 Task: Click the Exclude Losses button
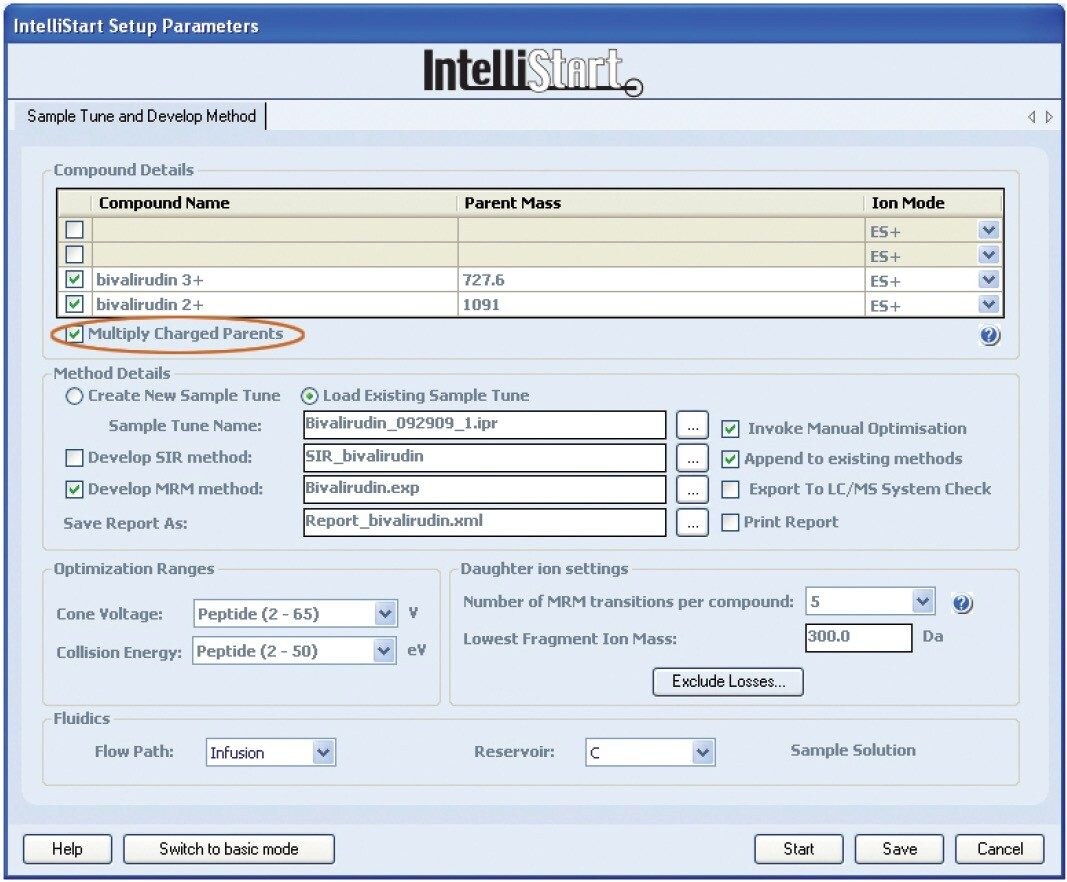tap(728, 682)
